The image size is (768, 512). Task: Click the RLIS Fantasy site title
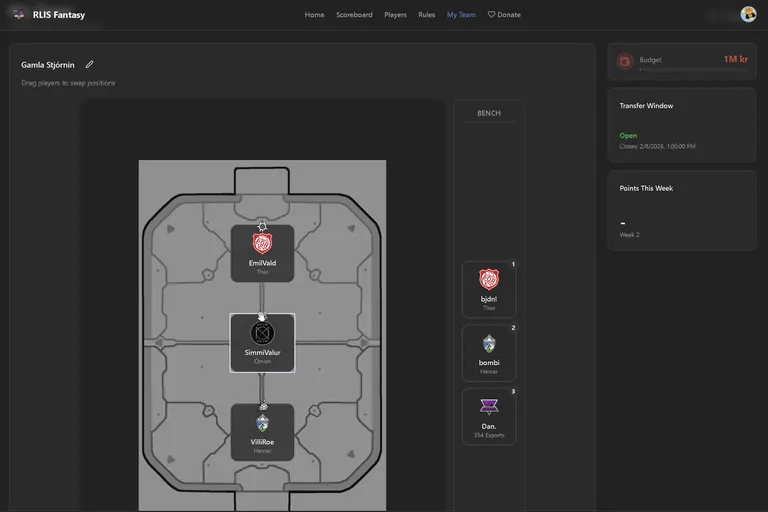tap(59, 15)
